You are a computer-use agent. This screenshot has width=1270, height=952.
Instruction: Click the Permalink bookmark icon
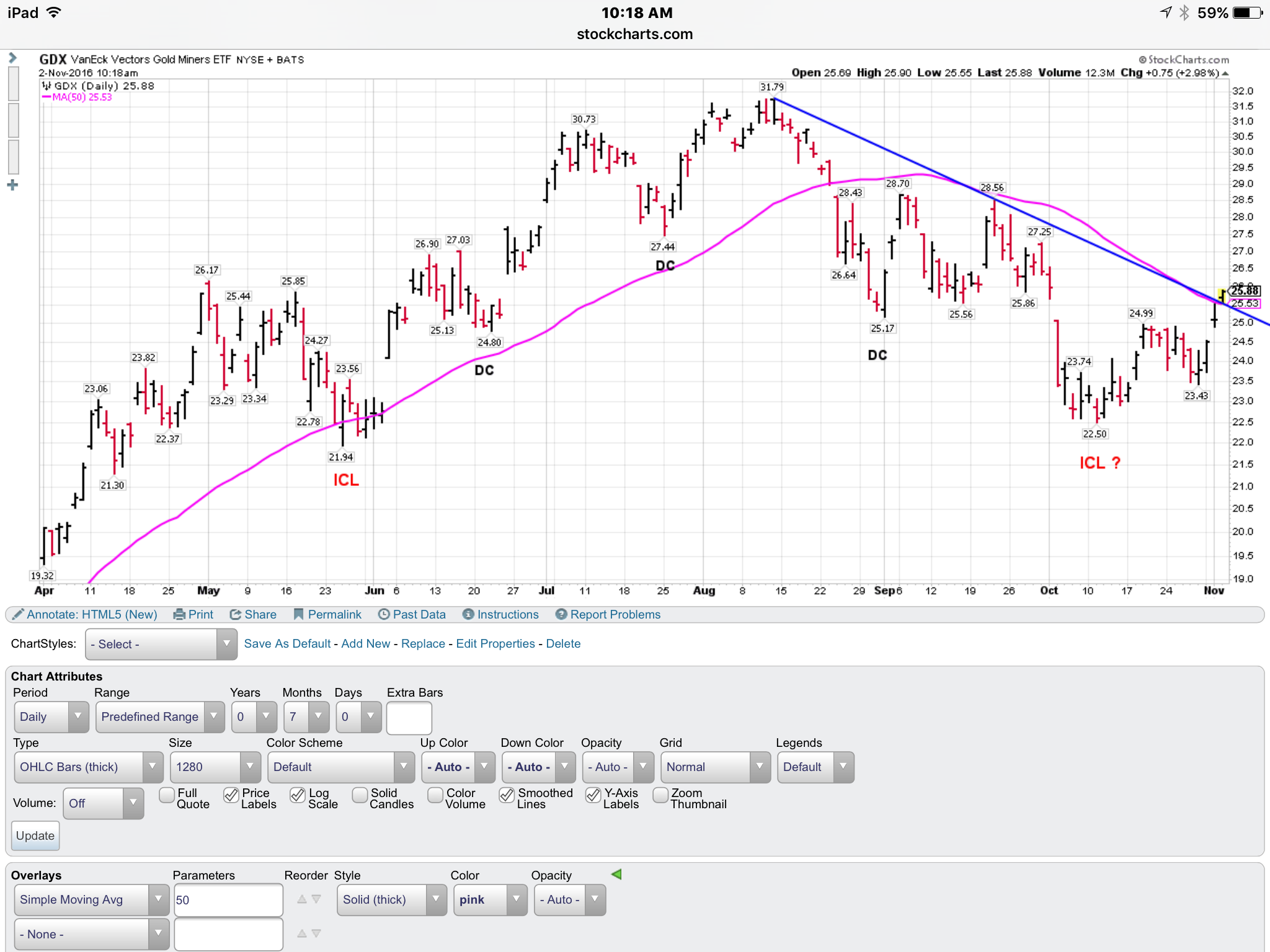[298, 614]
